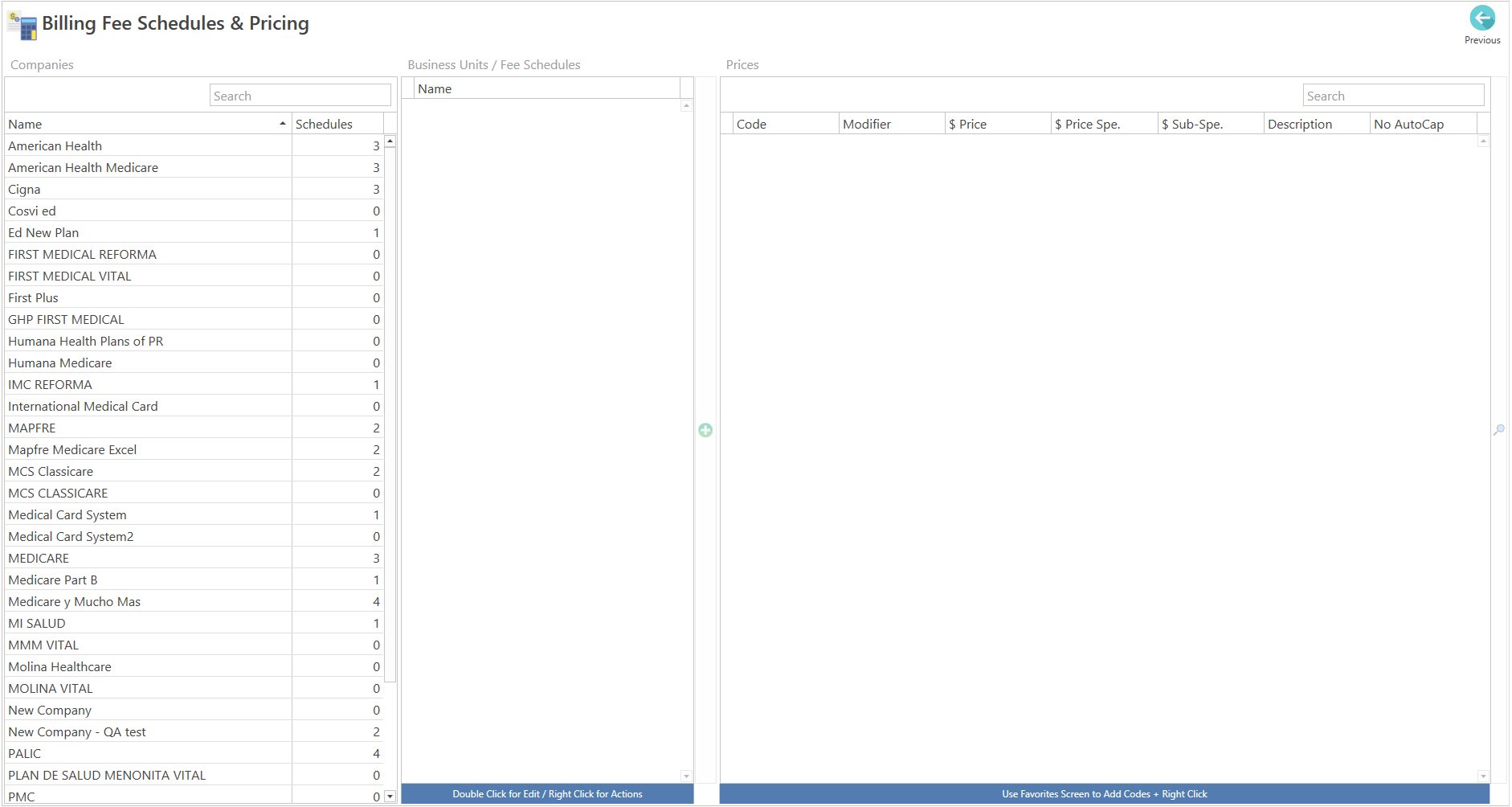Select Humana Health Plans of PR
The height and width of the screenshot is (807, 1512).
194,341
